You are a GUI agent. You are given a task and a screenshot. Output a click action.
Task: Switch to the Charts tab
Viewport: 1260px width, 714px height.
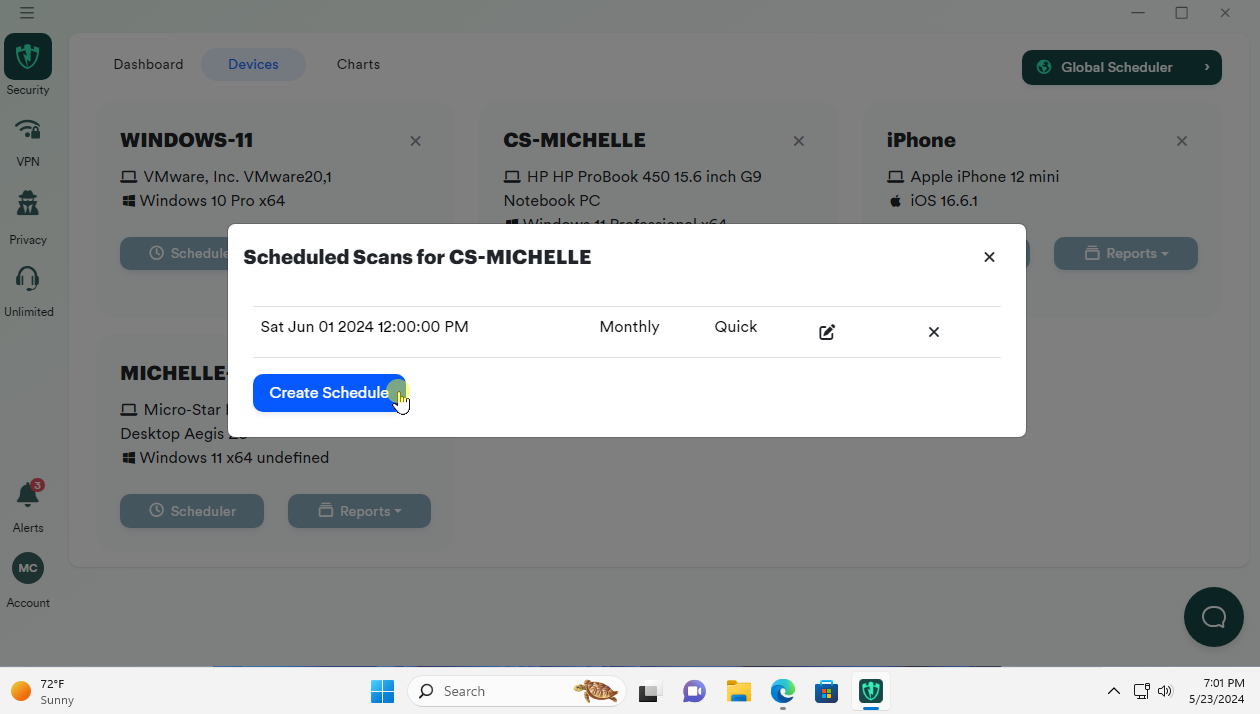(358, 64)
